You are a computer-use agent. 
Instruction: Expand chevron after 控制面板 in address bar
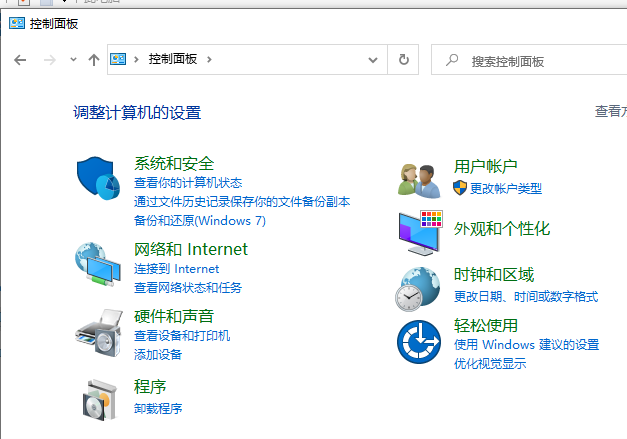pyautogui.click(x=209, y=60)
